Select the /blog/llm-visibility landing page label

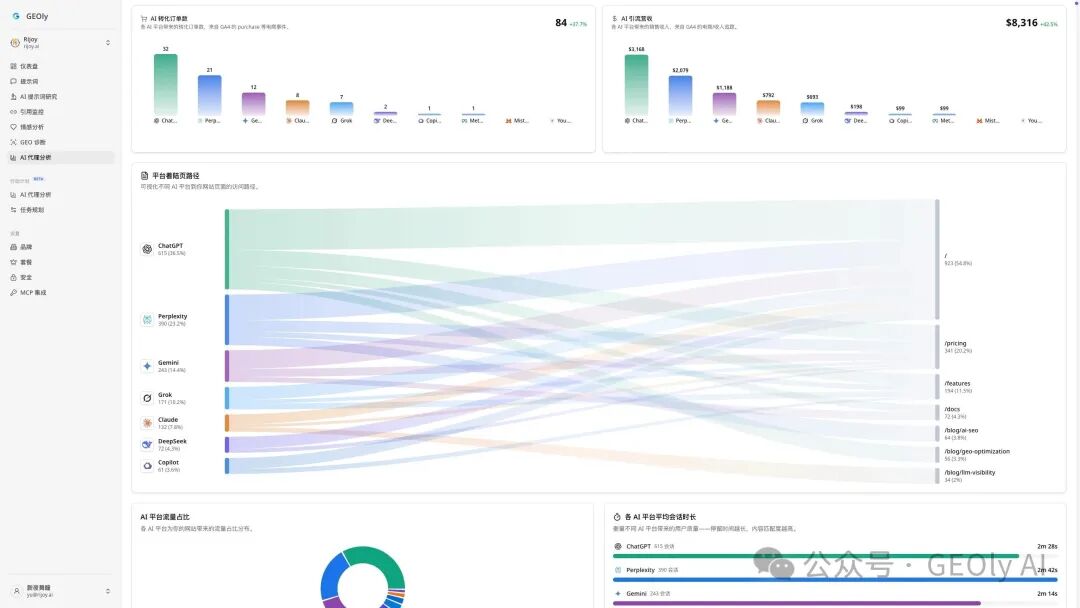tap(970, 472)
